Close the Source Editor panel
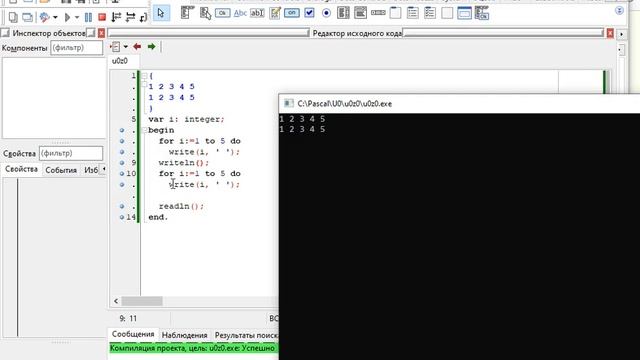 (610, 33)
